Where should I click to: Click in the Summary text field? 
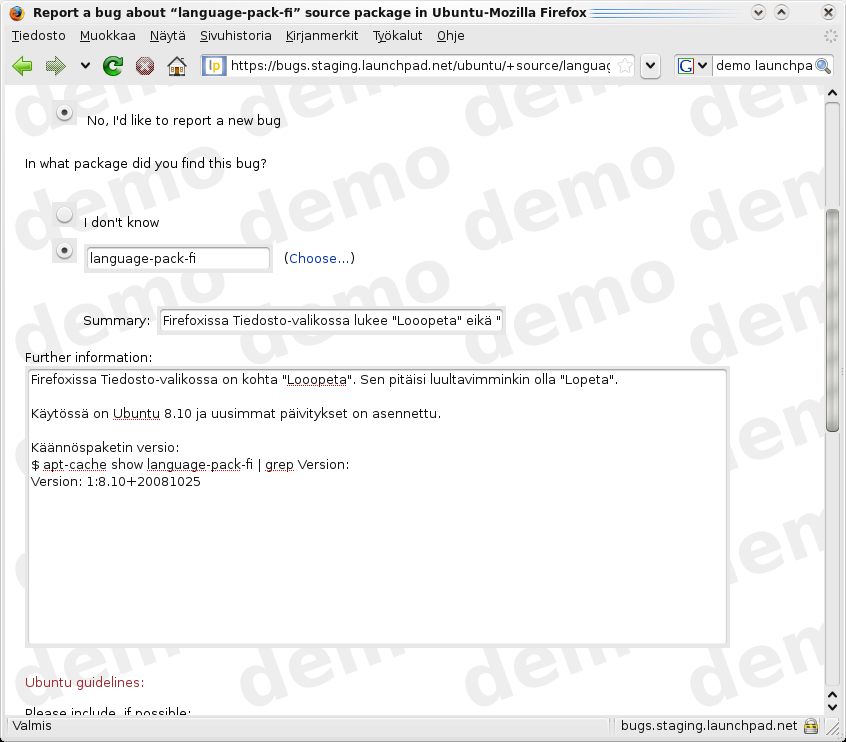[x=331, y=321]
